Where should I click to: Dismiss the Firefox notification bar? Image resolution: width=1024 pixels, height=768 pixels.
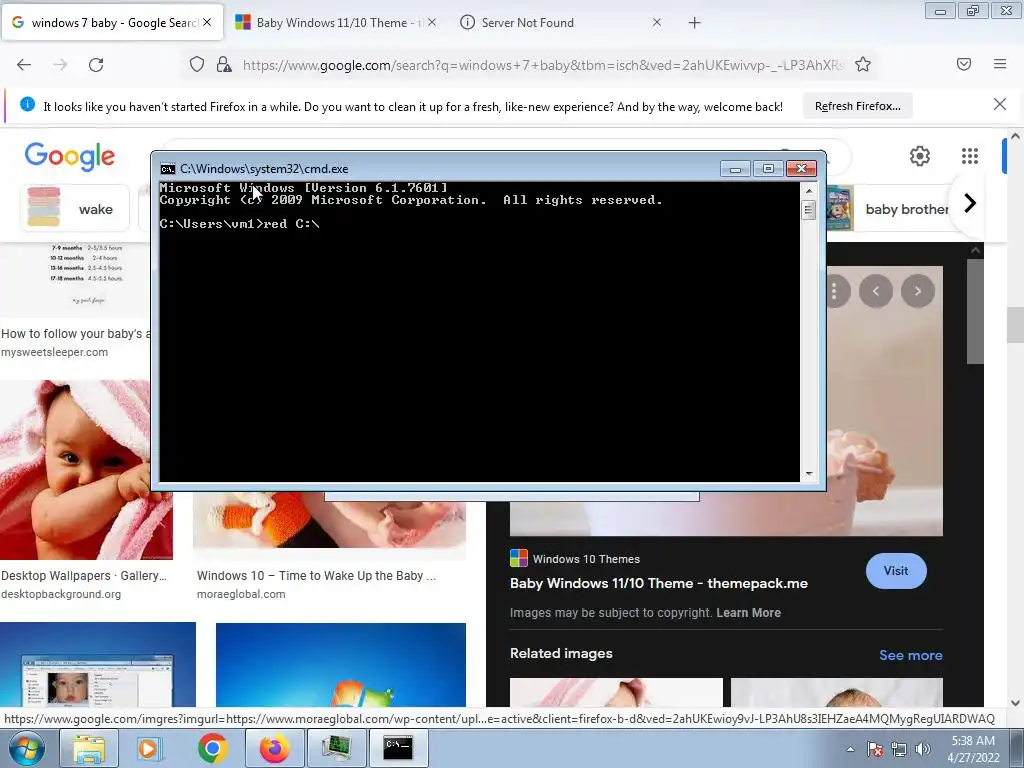1000,104
